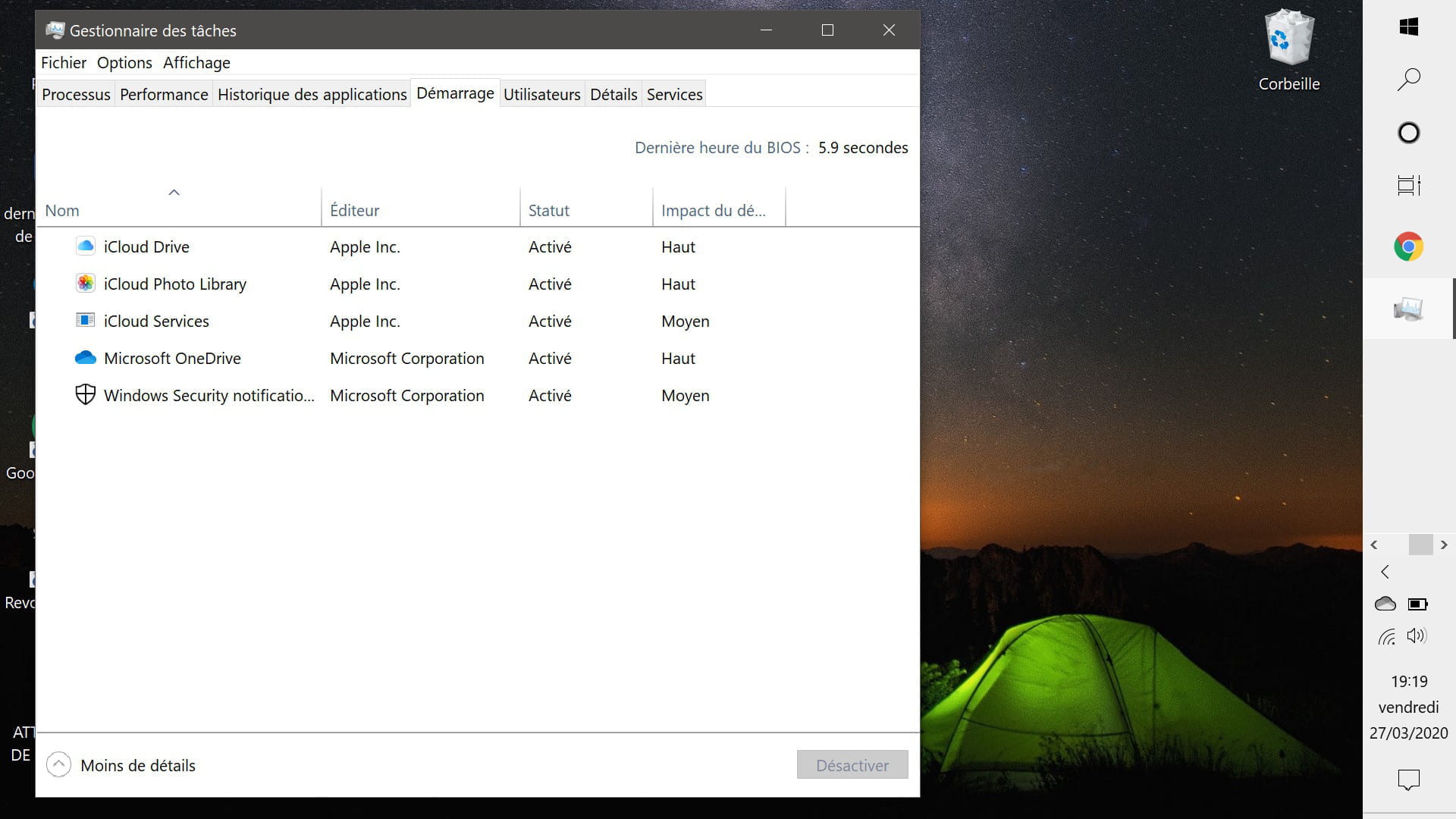Image resolution: width=1456 pixels, height=819 pixels.
Task: Click the Désactiver button
Action: coord(852,765)
